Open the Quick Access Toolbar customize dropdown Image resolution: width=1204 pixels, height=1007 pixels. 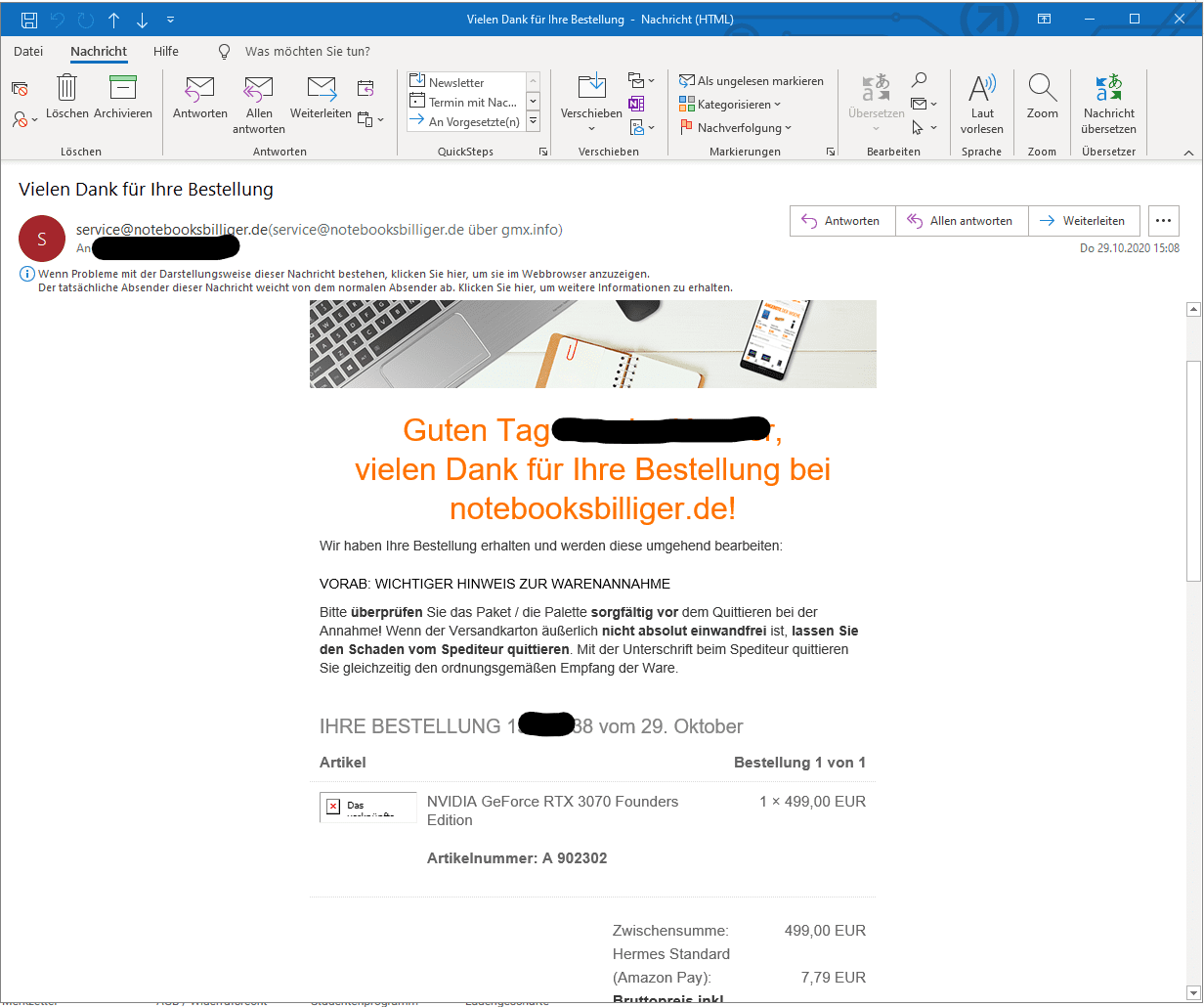coord(171,20)
